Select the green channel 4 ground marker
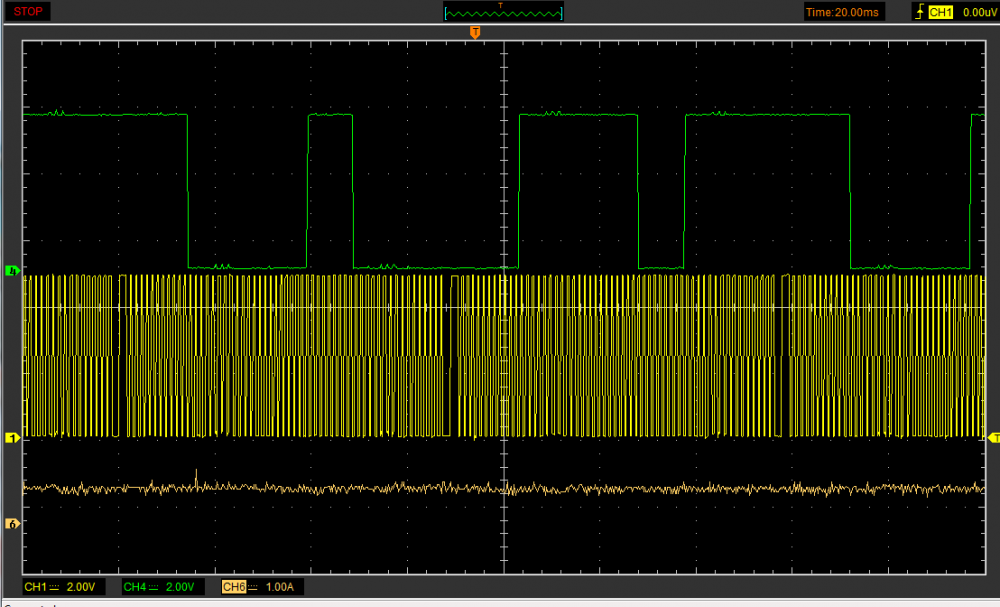Screen dimensions: 1000x607 coord(12,271)
